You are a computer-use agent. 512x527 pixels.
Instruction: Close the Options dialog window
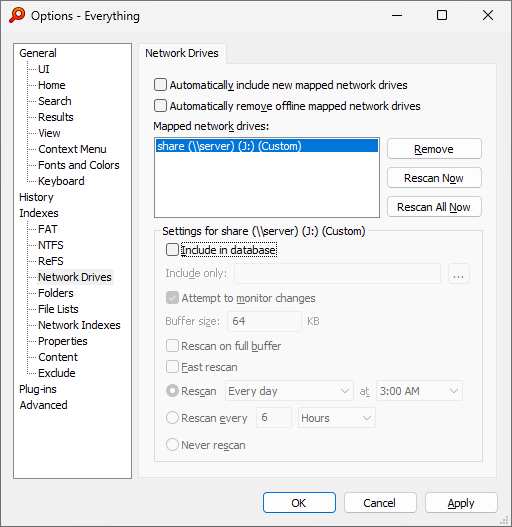pyautogui.click(x=488, y=15)
